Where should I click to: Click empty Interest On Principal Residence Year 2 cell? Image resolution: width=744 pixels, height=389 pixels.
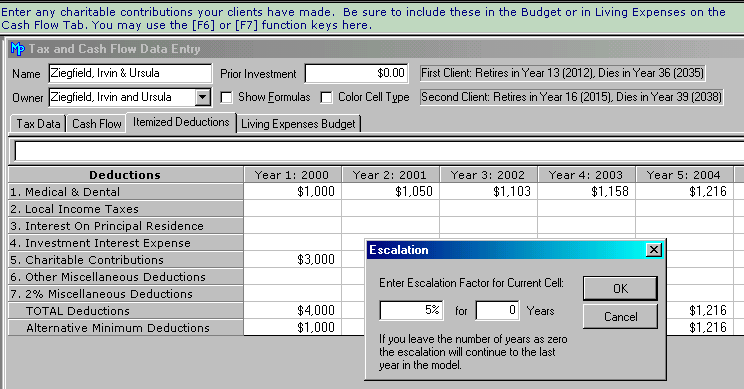(x=390, y=226)
